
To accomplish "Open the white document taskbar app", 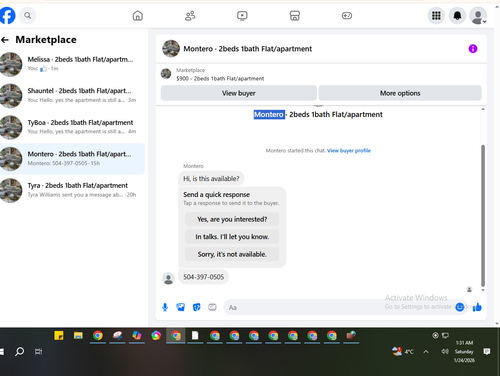I will (195, 336).
